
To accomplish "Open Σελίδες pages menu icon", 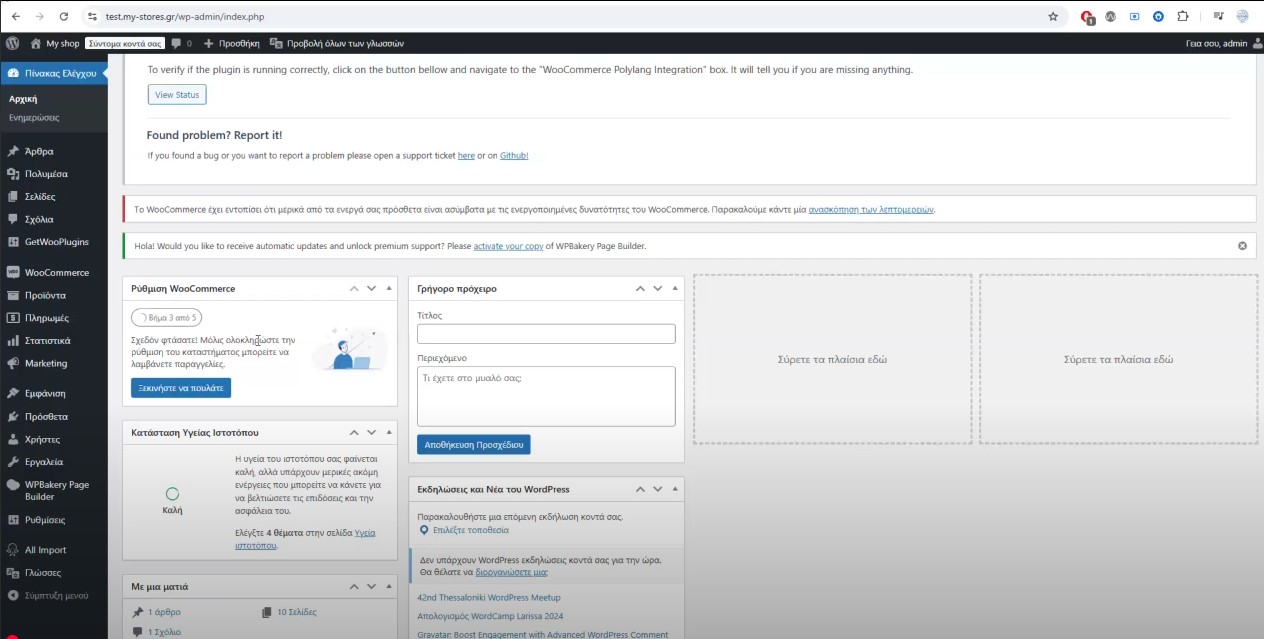I will pos(12,197).
